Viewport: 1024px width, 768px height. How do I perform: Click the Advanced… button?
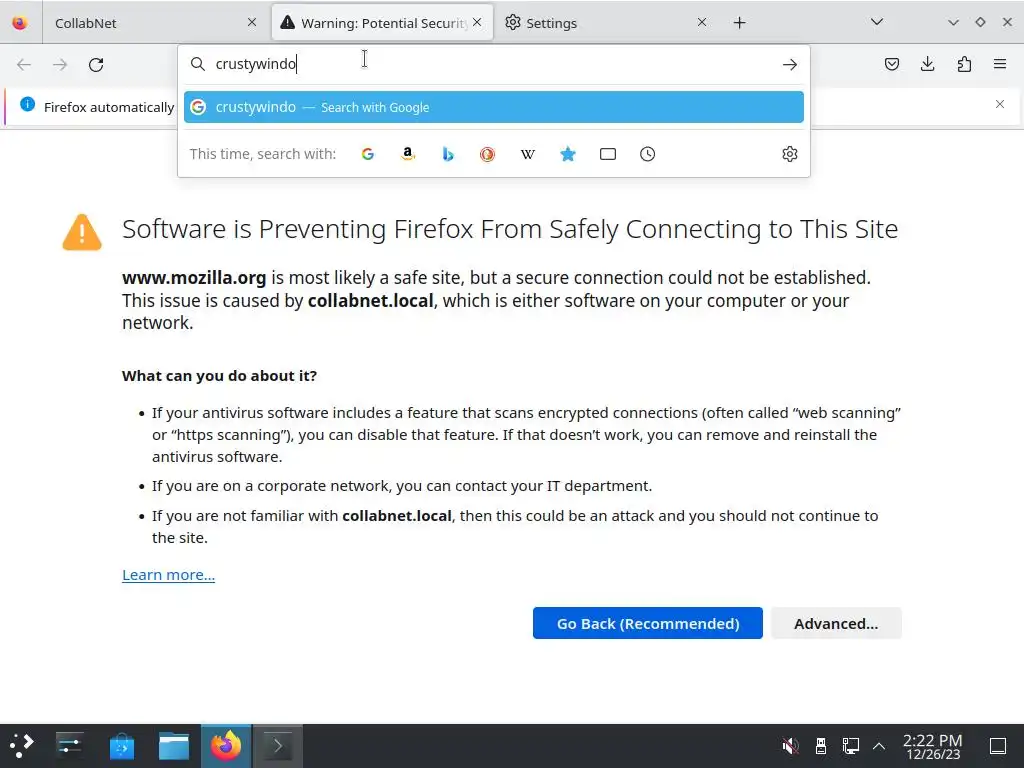coord(836,624)
